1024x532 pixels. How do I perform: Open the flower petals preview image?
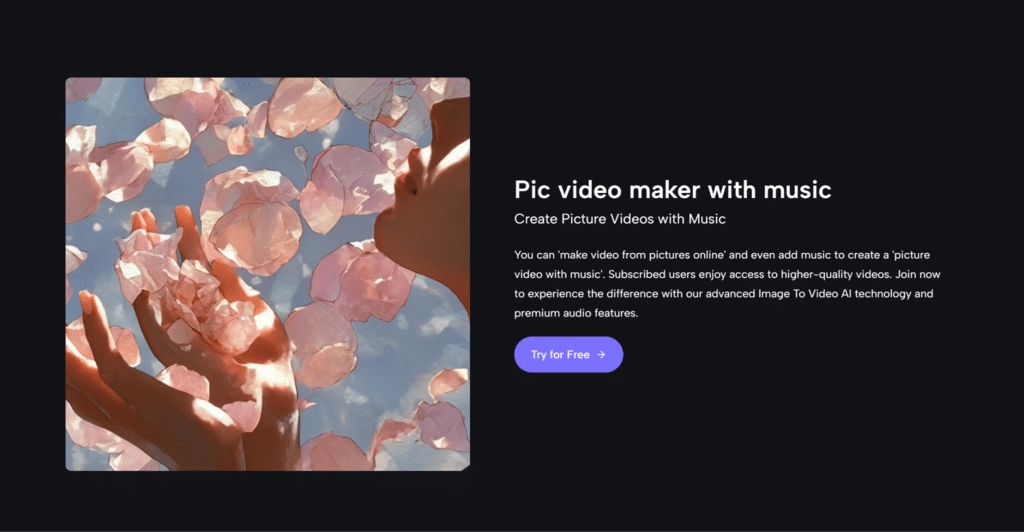pos(267,274)
